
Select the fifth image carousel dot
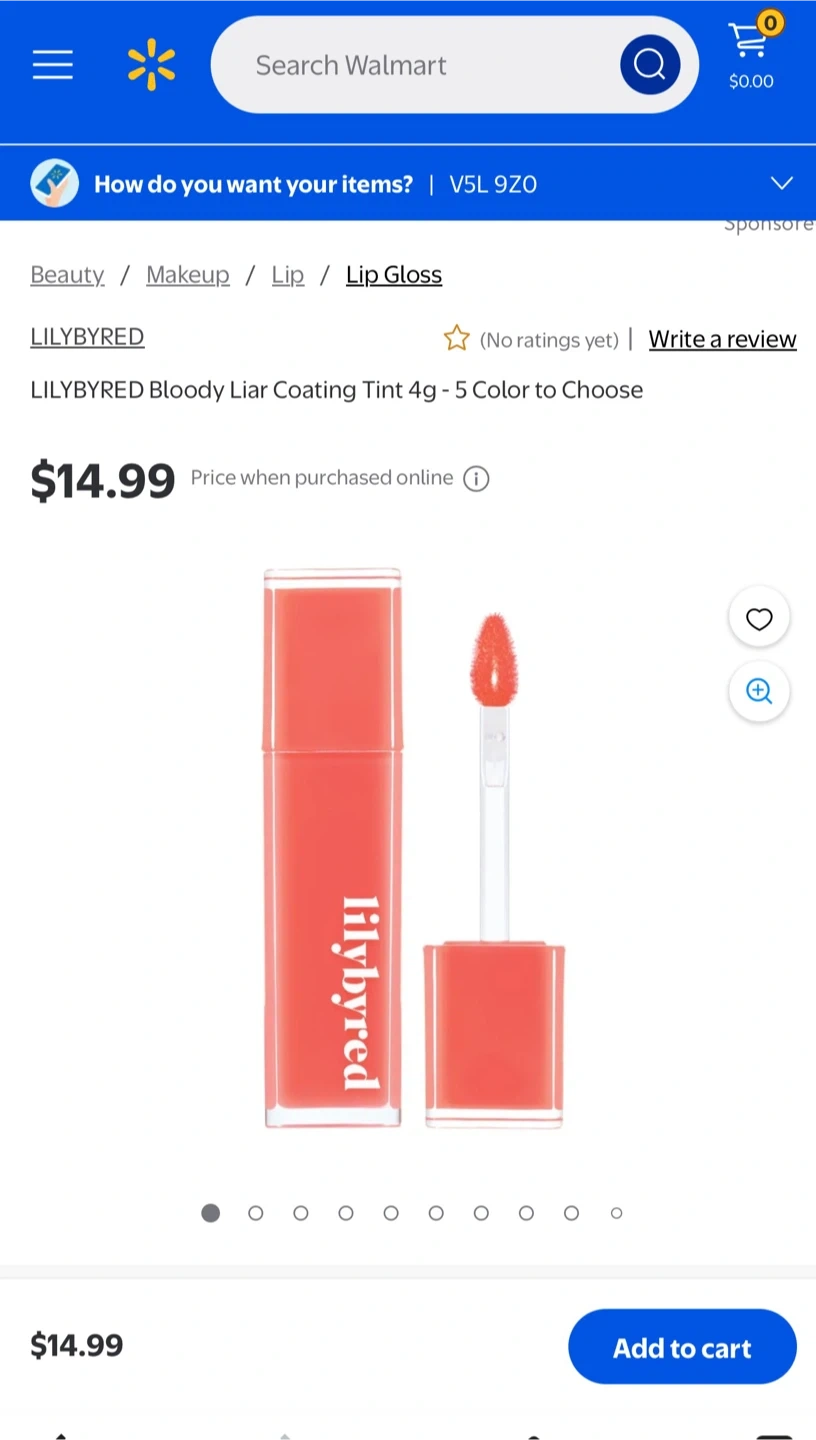[x=391, y=1213]
